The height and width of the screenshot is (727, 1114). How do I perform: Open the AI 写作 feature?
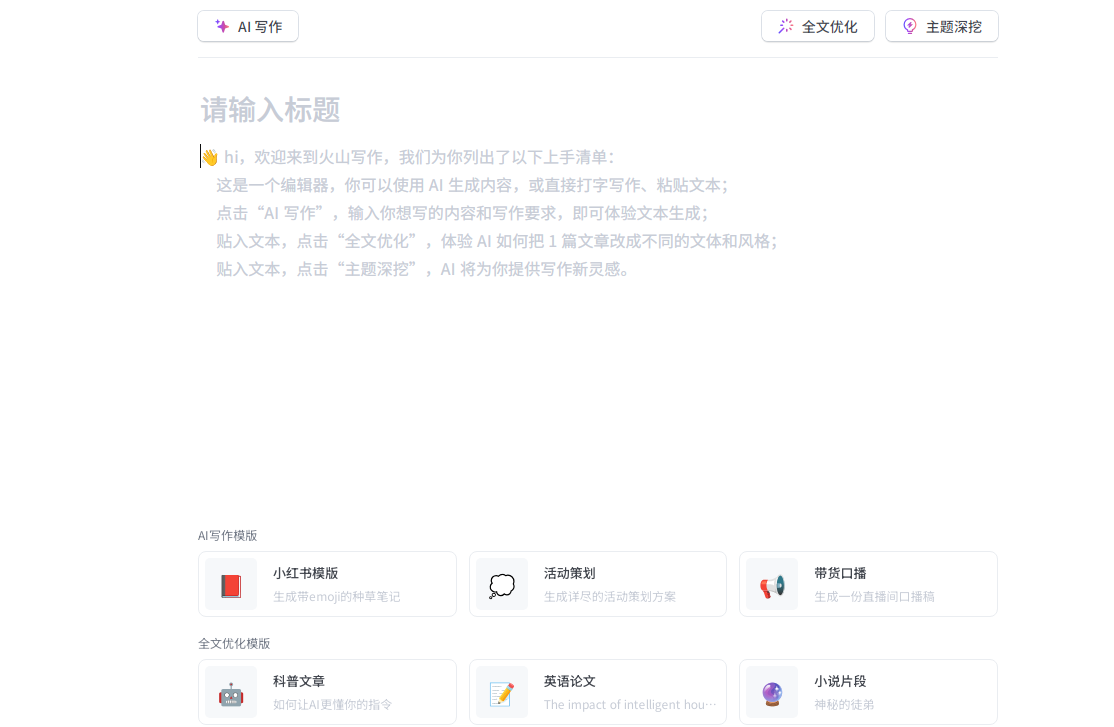click(247, 26)
